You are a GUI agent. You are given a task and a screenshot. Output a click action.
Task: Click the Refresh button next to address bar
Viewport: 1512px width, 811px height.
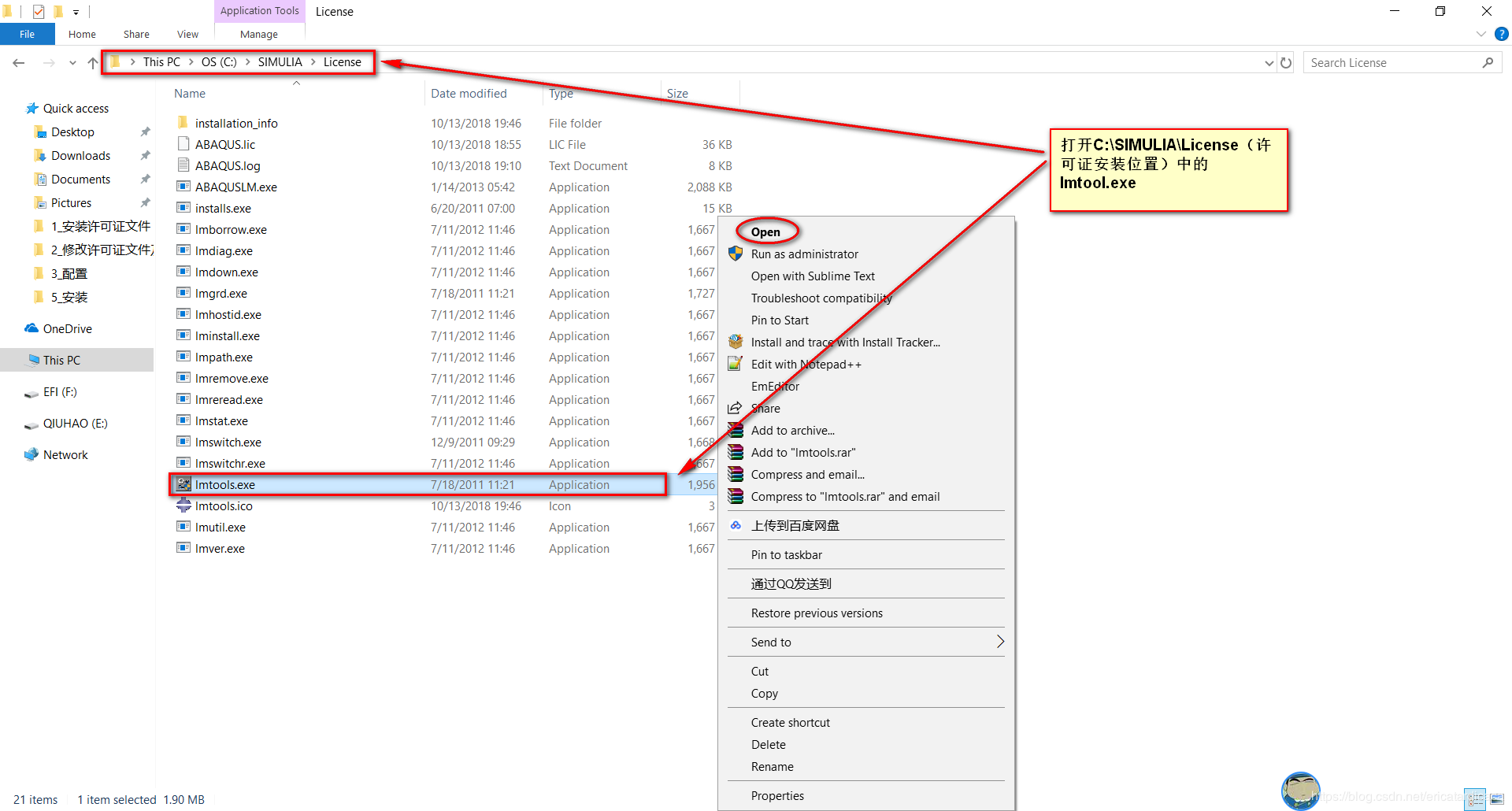pyautogui.click(x=1286, y=63)
